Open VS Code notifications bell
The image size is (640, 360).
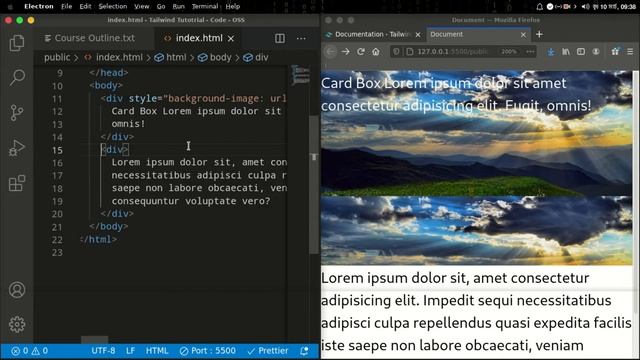coord(304,351)
